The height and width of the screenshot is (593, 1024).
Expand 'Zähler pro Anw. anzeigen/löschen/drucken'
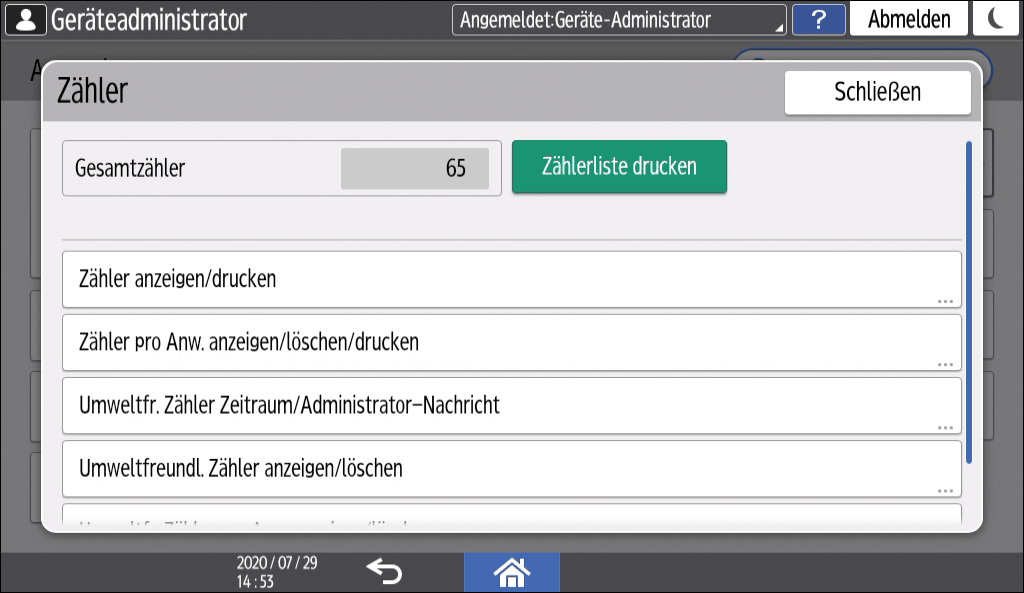click(x=511, y=342)
